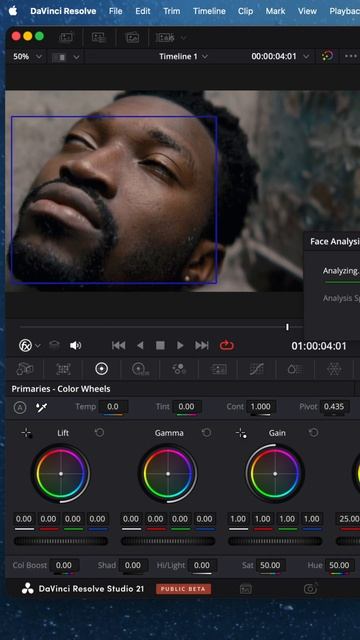The width and height of the screenshot is (360, 640).
Task: Toggle the Auto Balance 'A' button
Action: (20, 407)
